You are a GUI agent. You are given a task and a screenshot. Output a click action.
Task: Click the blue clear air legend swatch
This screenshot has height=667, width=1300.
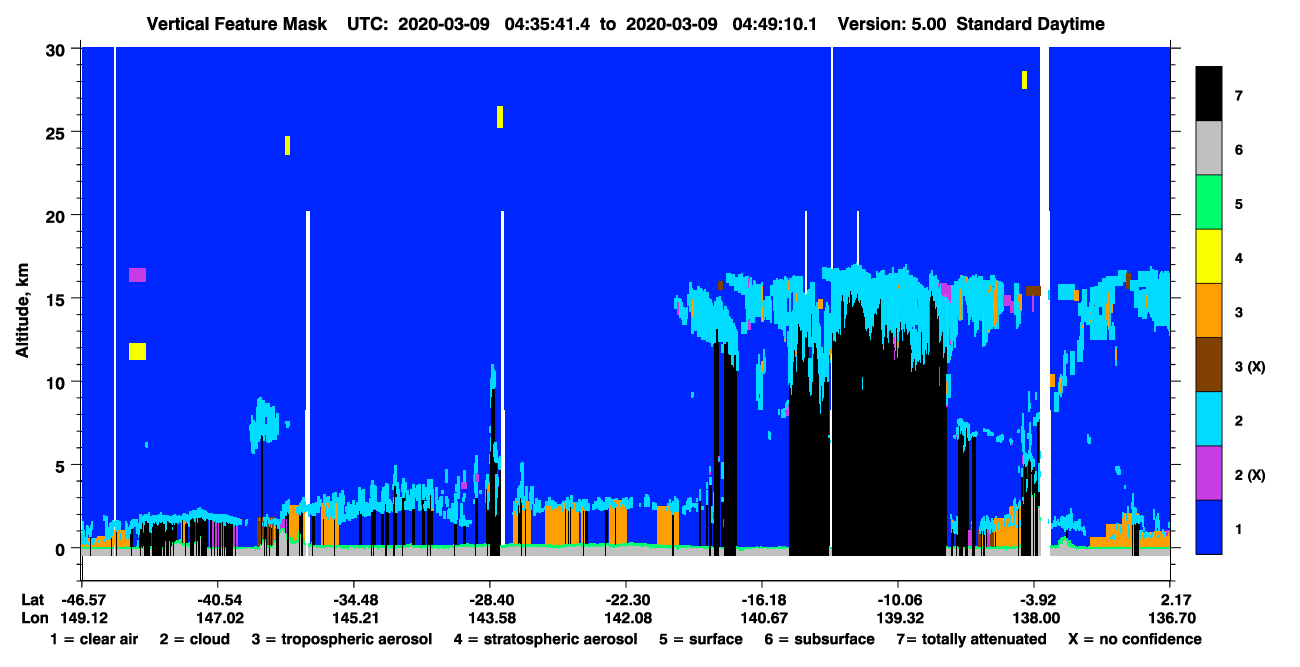[1209, 526]
